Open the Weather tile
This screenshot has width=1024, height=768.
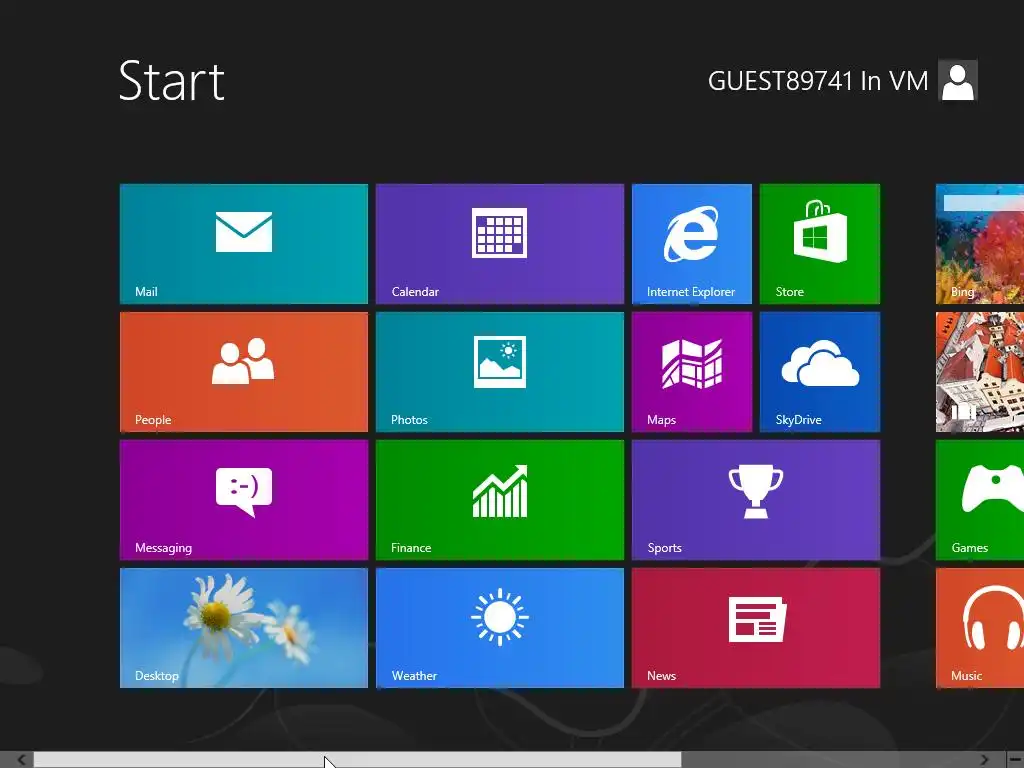click(500, 628)
